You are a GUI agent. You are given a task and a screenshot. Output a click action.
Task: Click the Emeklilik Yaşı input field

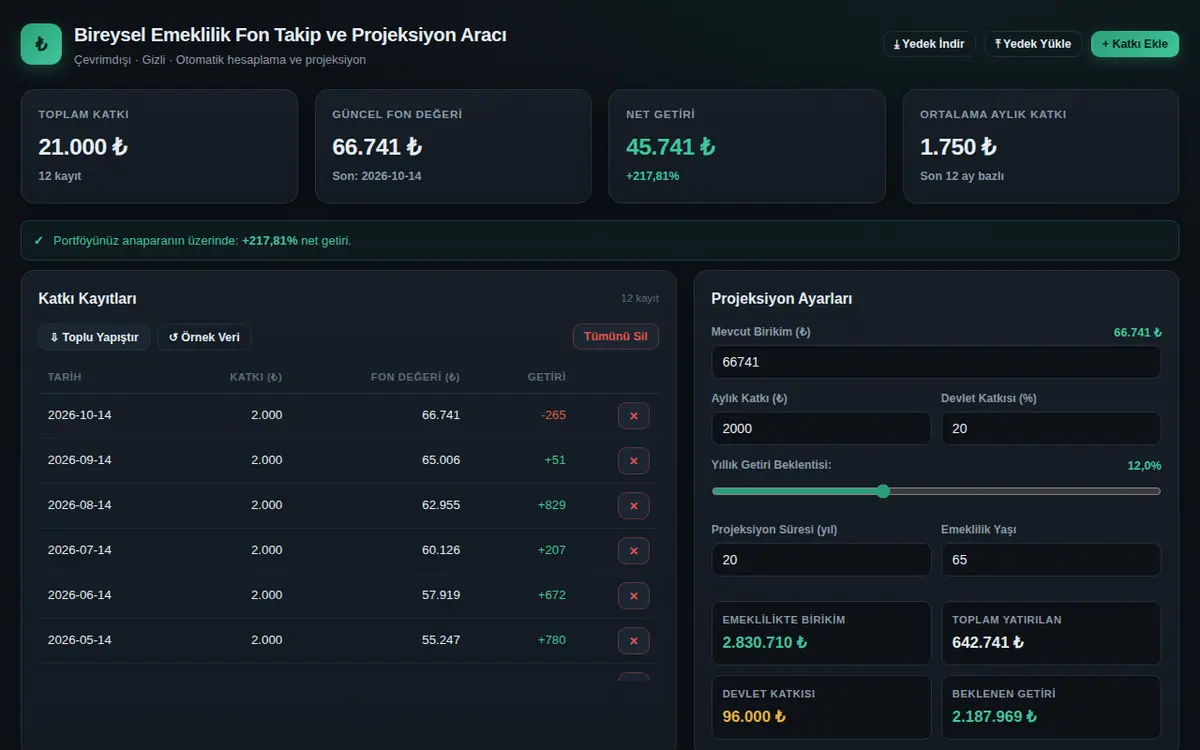1051,560
